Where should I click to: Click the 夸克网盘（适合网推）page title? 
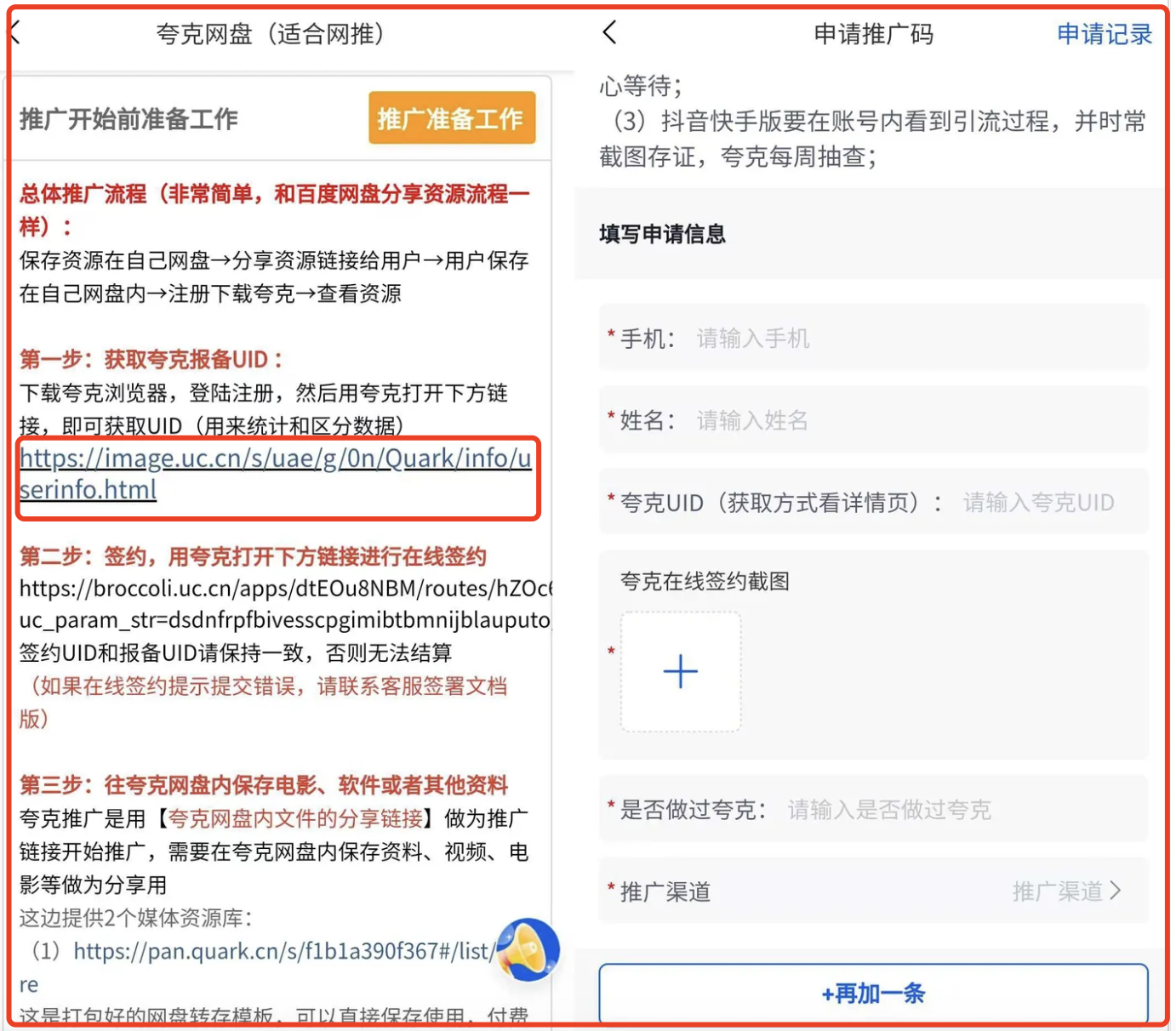click(x=271, y=34)
